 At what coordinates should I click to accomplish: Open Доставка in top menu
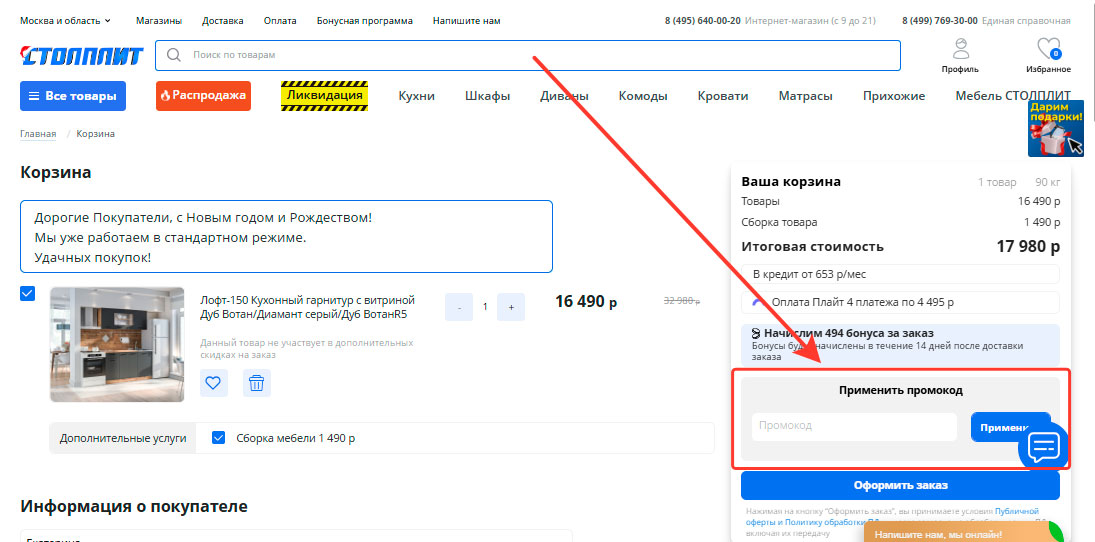tap(223, 21)
